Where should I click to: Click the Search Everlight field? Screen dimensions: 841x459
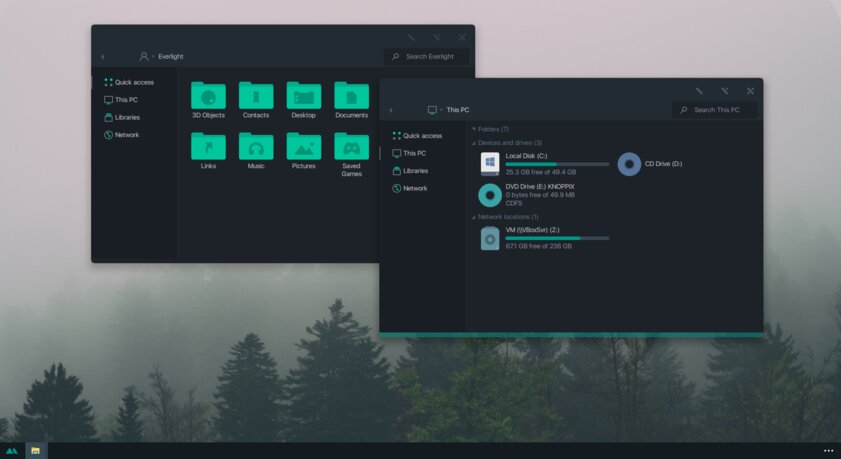430,57
